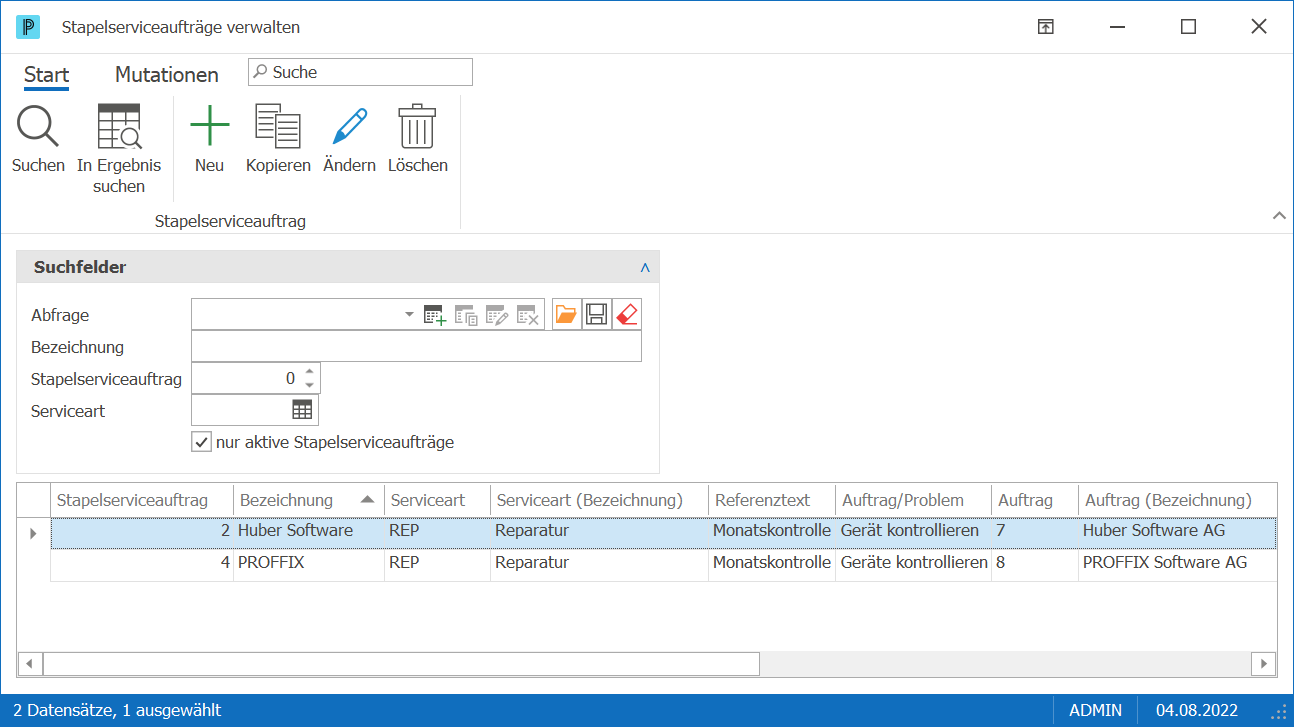This screenshot has width=1294, height=727.
Task: Switch to the Mutationen tab
Action: pos(167,75)
